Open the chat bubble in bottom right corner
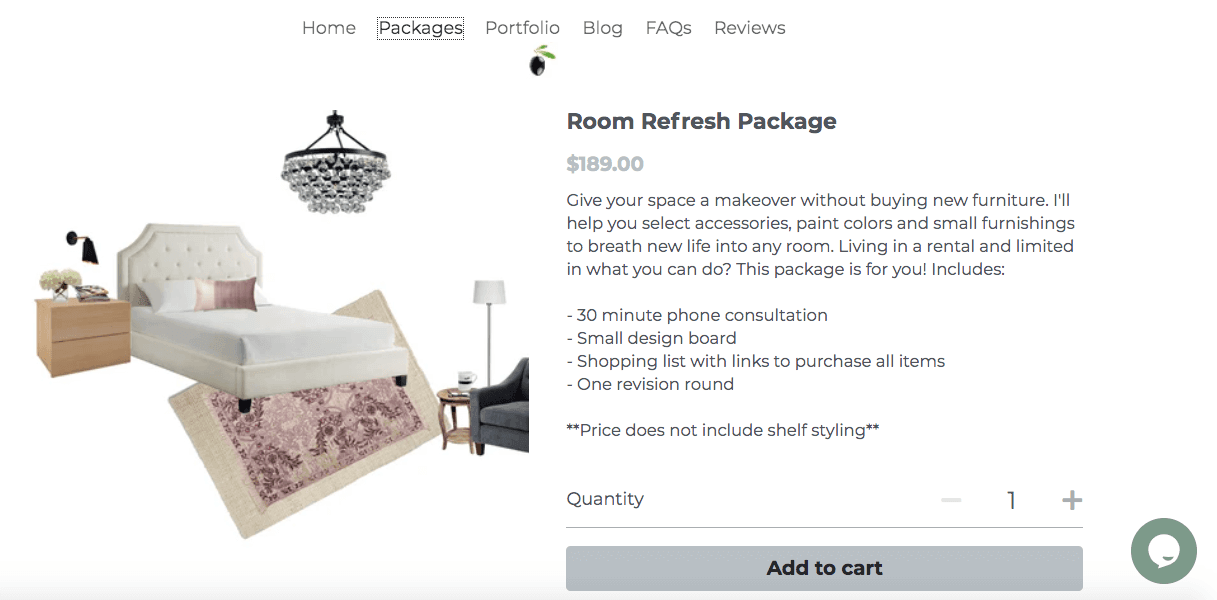Screen dimensions: 1217x600 coord(1163,551)
